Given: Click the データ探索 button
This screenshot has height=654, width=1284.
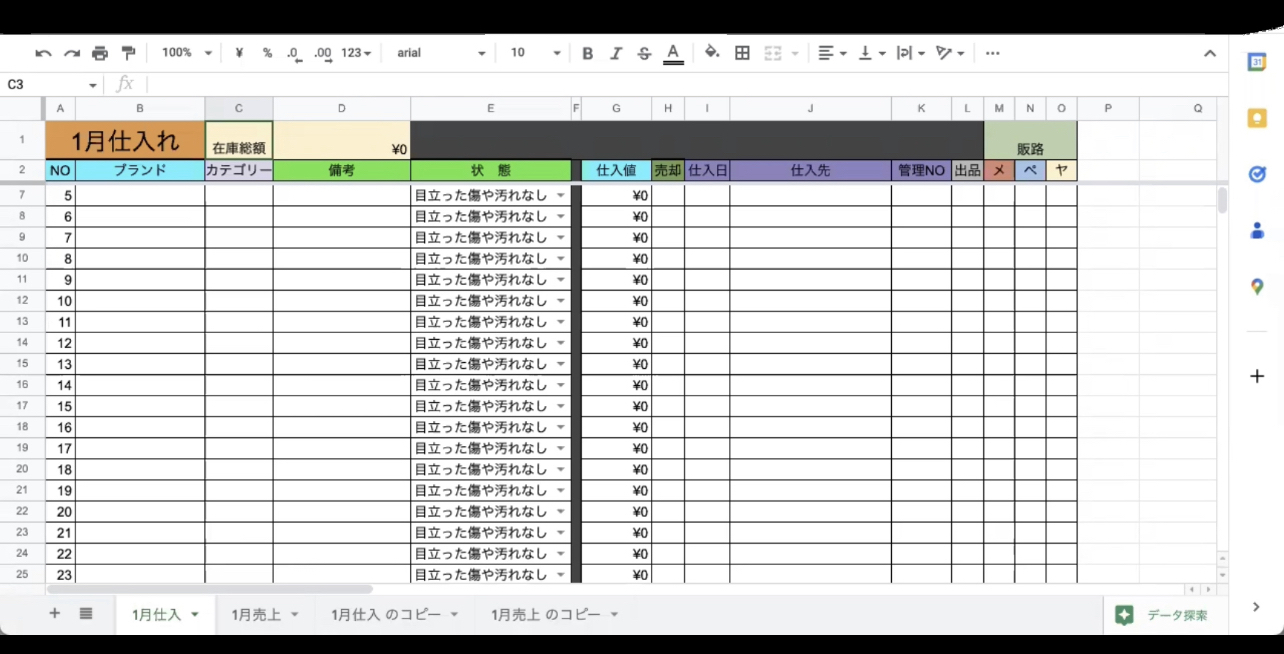Looking at the screenshot, I should (1162, 615).
